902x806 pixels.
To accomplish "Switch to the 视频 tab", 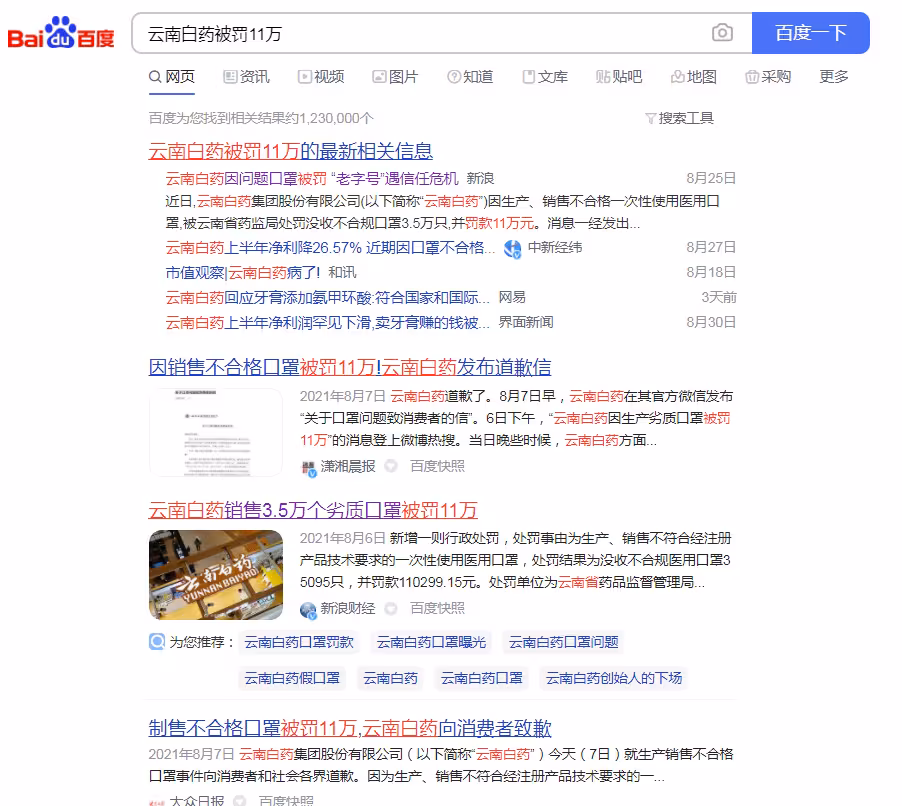I will point(321,77).
